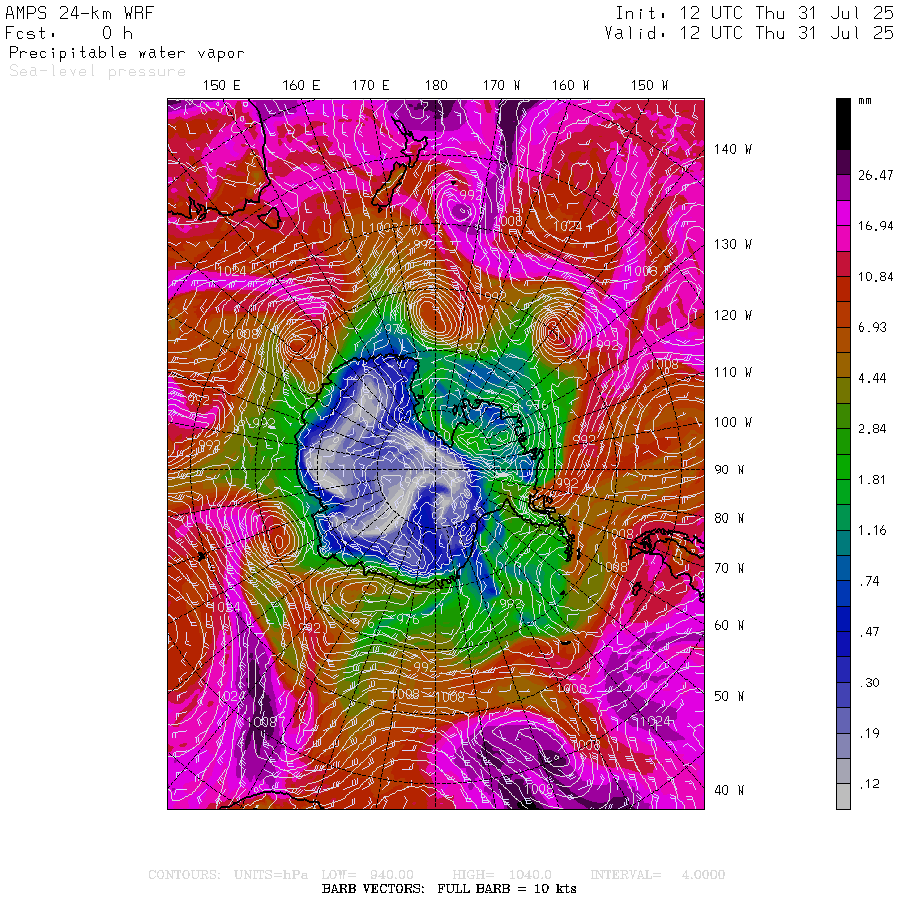Click the "60 W" label right of map
Viewport: 900px width, 900px height.
(729, 626)
